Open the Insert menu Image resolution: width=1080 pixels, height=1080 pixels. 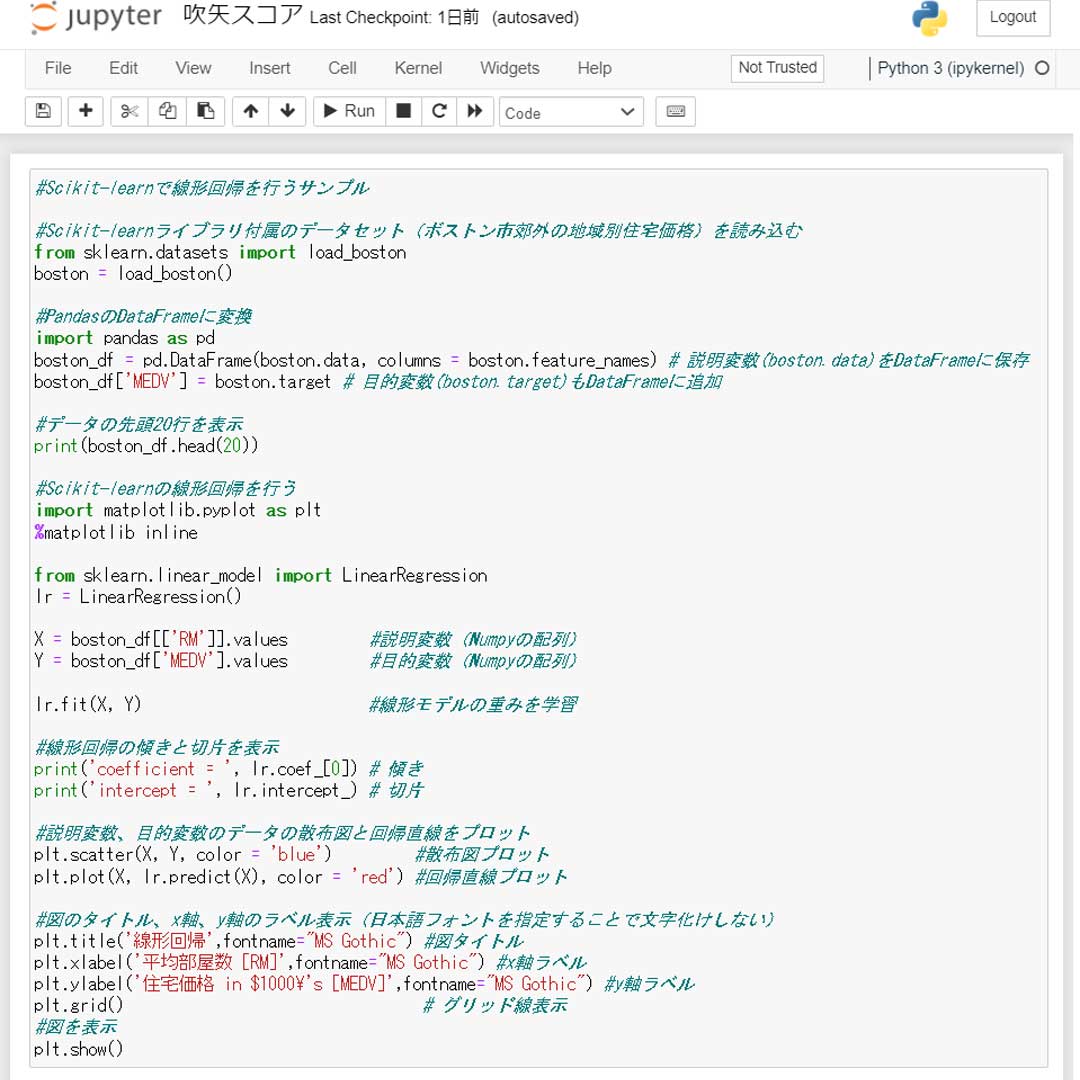tap(269, 68)
